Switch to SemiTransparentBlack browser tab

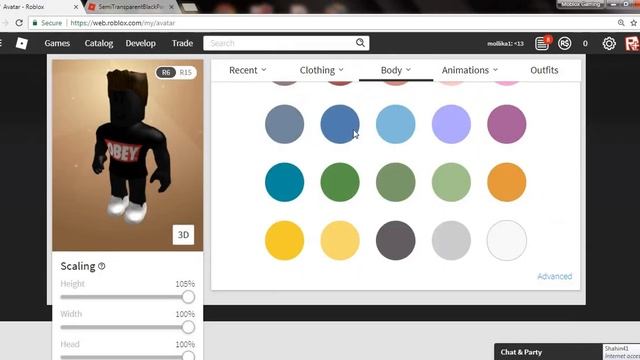tap(131, 7)
